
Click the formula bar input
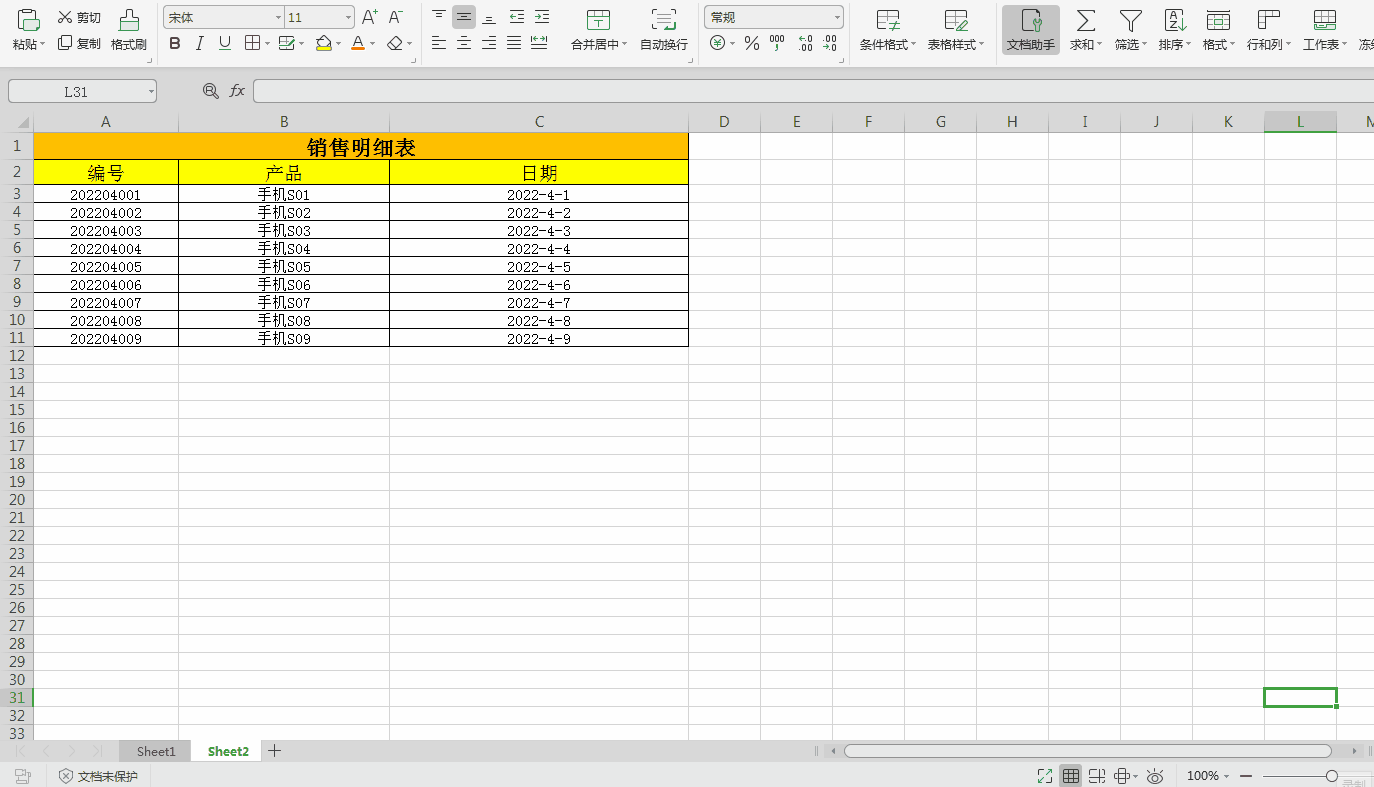pos(813,91)
